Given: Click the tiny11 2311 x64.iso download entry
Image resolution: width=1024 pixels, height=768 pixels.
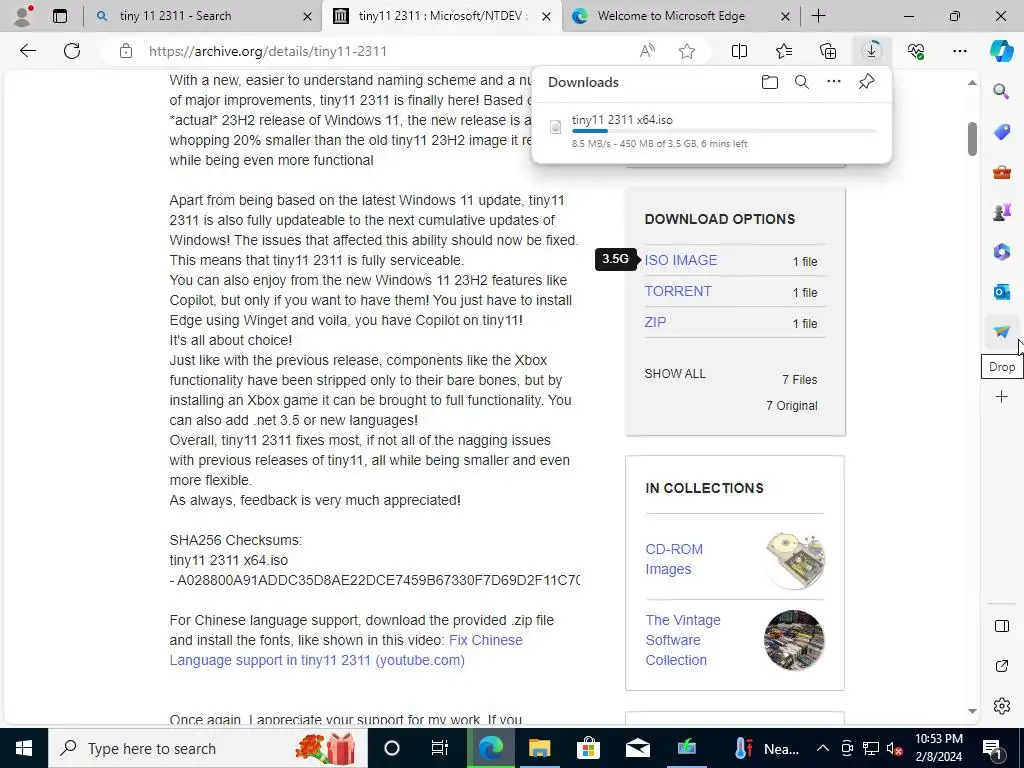Looking at the screenshot, I should (712, 131).
